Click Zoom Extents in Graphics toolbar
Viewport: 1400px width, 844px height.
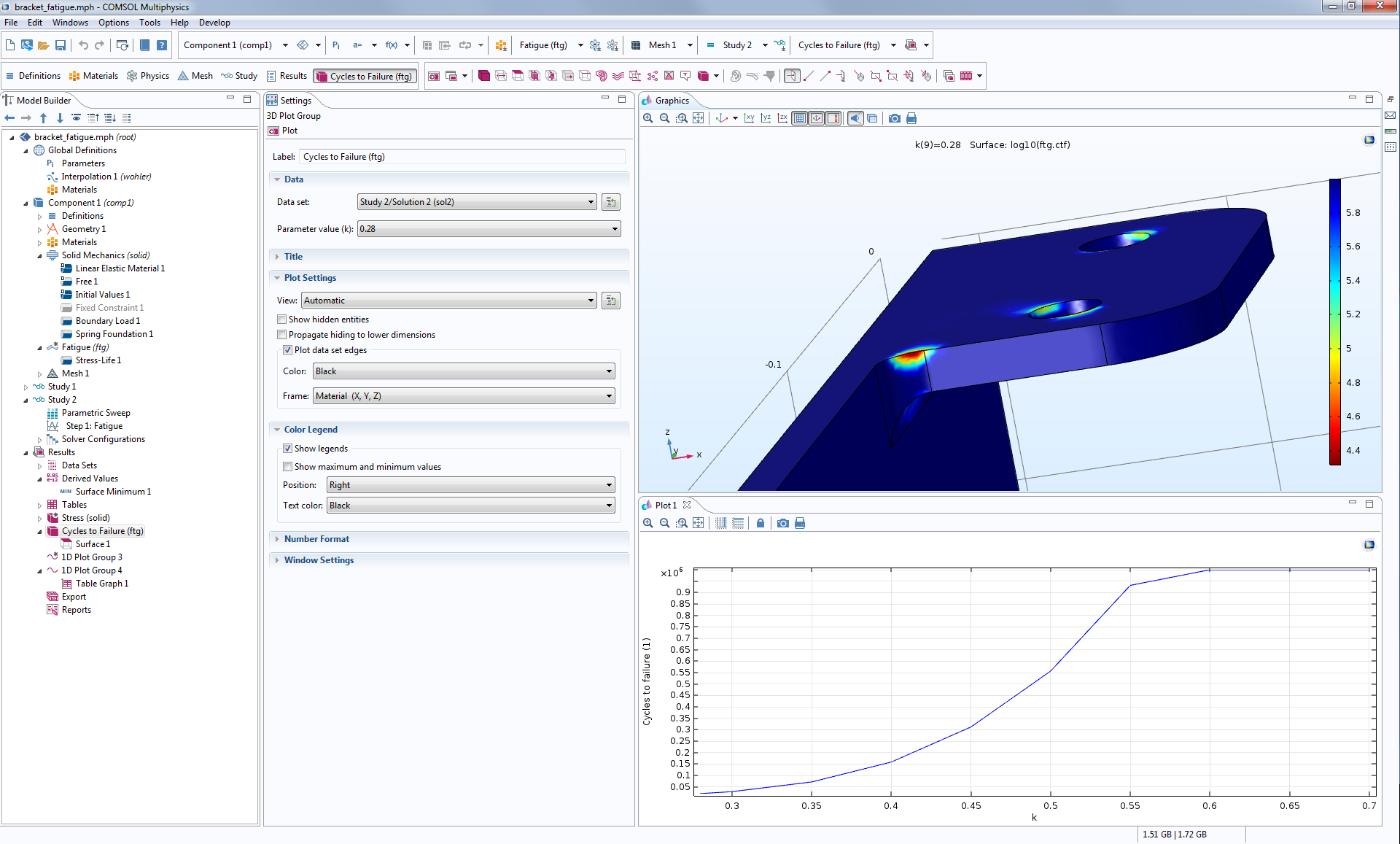tap(698, 118)
